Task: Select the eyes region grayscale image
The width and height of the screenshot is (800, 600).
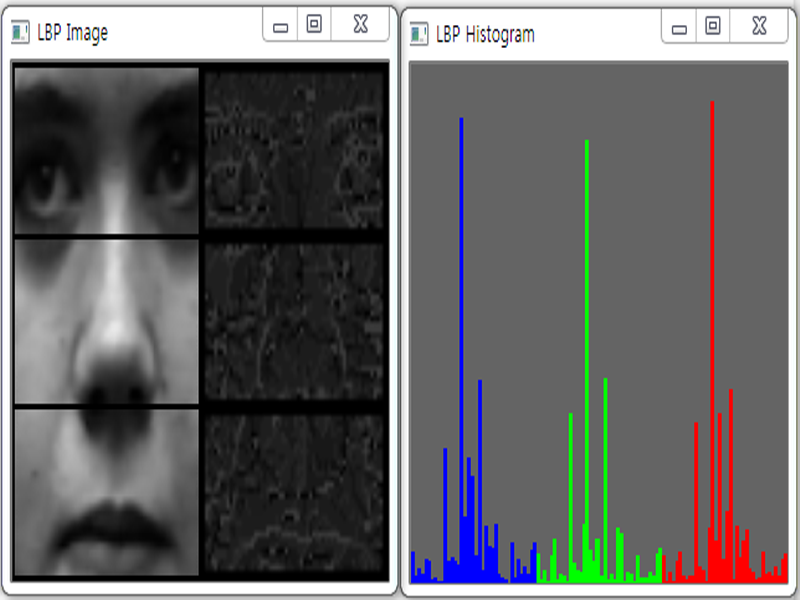Action: pos(106,151)
